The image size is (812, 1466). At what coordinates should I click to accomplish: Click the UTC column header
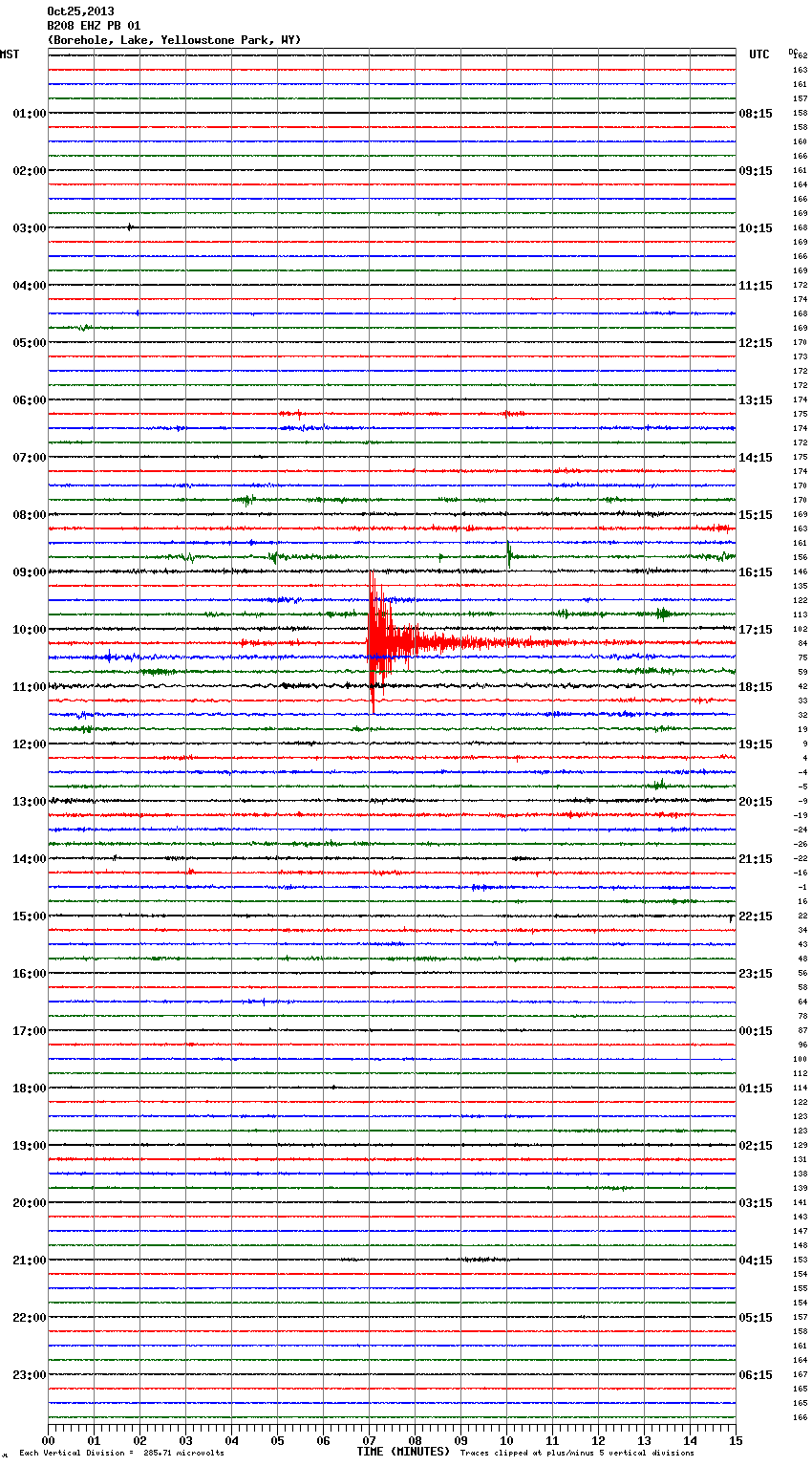click(759, 54)
